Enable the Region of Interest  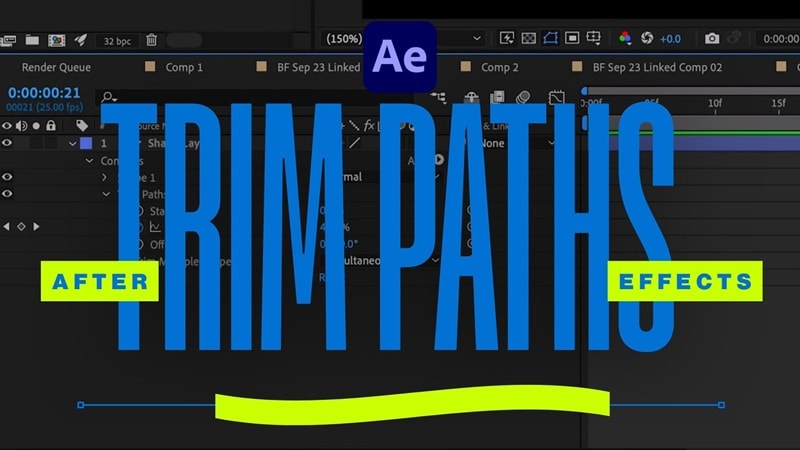[x=572, y=38]
